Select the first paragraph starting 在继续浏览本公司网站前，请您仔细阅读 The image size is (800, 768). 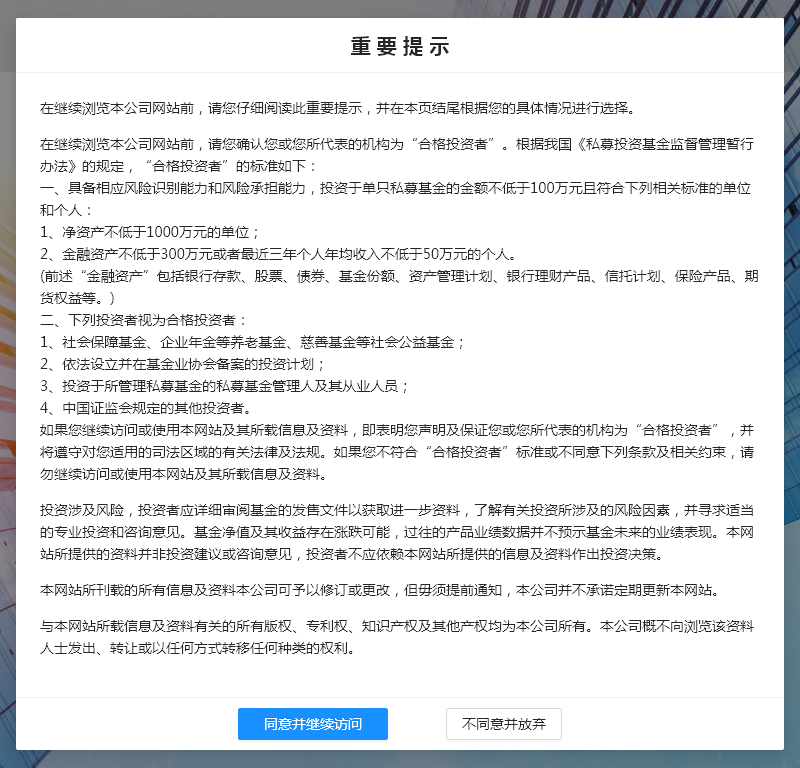[338, 108]
